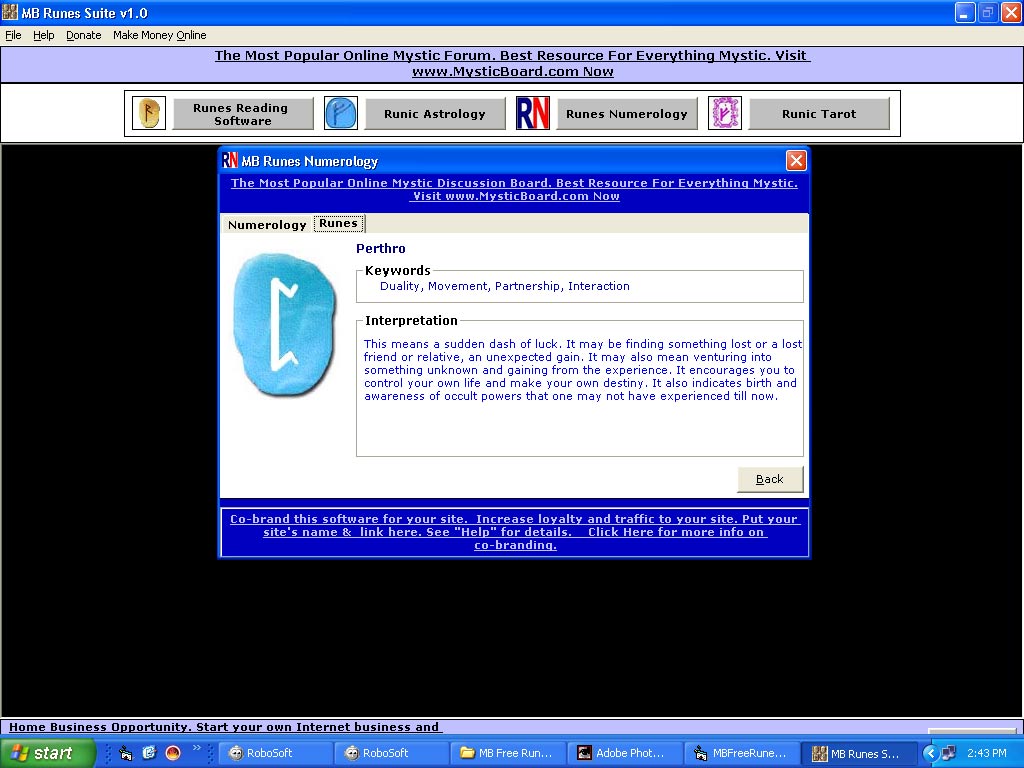The width and height of the screenshot is (1024, 768).
Task: Go back with the Back button
Action: (x=770, y=479)
